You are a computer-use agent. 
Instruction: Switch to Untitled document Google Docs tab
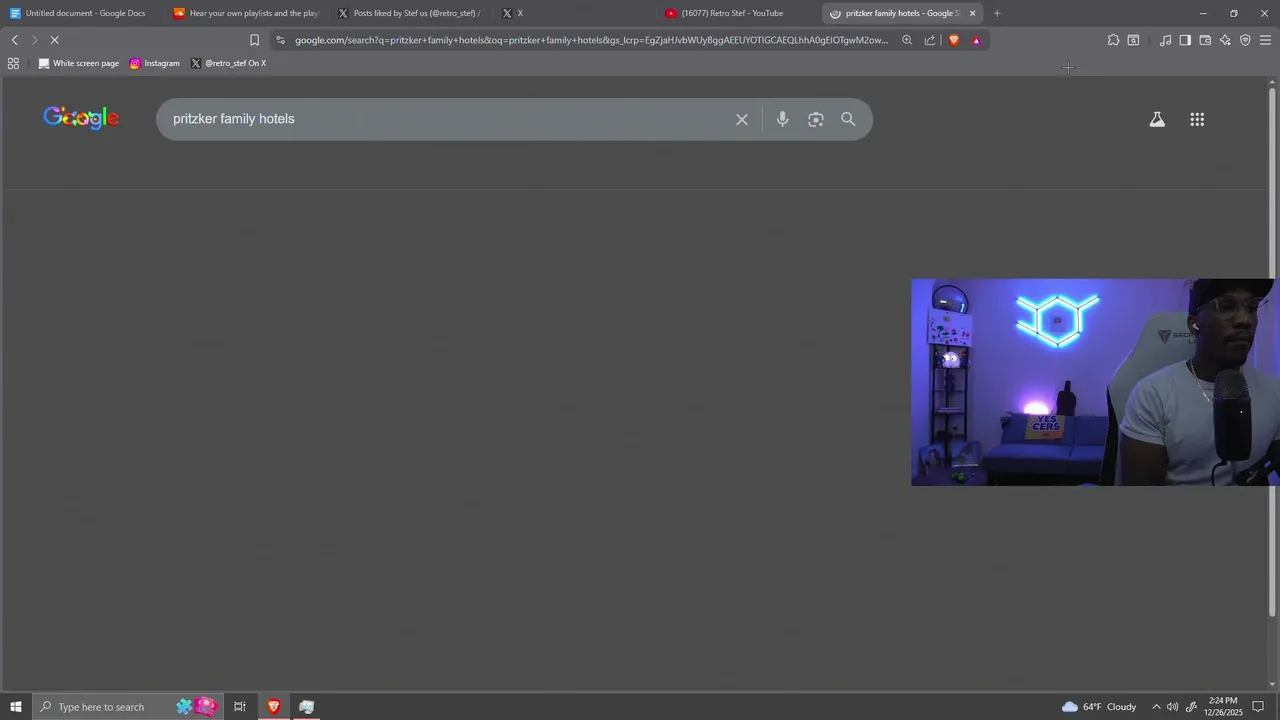pos(78,13)
